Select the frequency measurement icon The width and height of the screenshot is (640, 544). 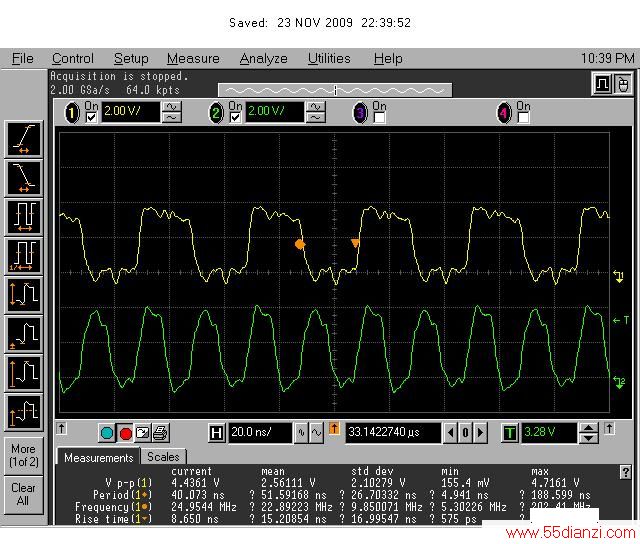[24, 256]
